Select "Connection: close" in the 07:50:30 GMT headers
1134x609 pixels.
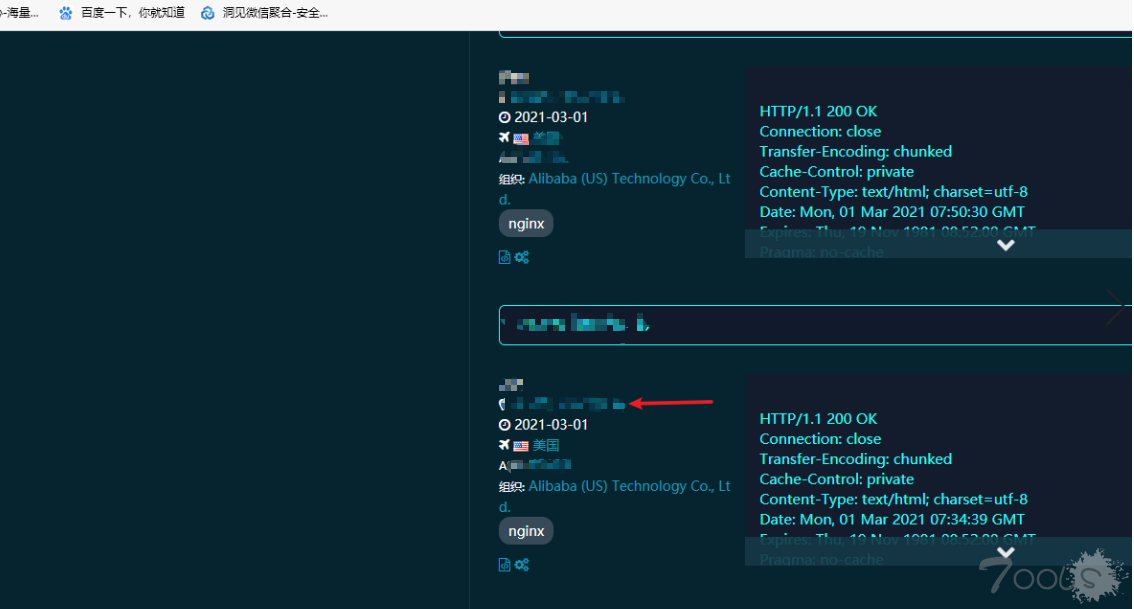click(820, 132)
